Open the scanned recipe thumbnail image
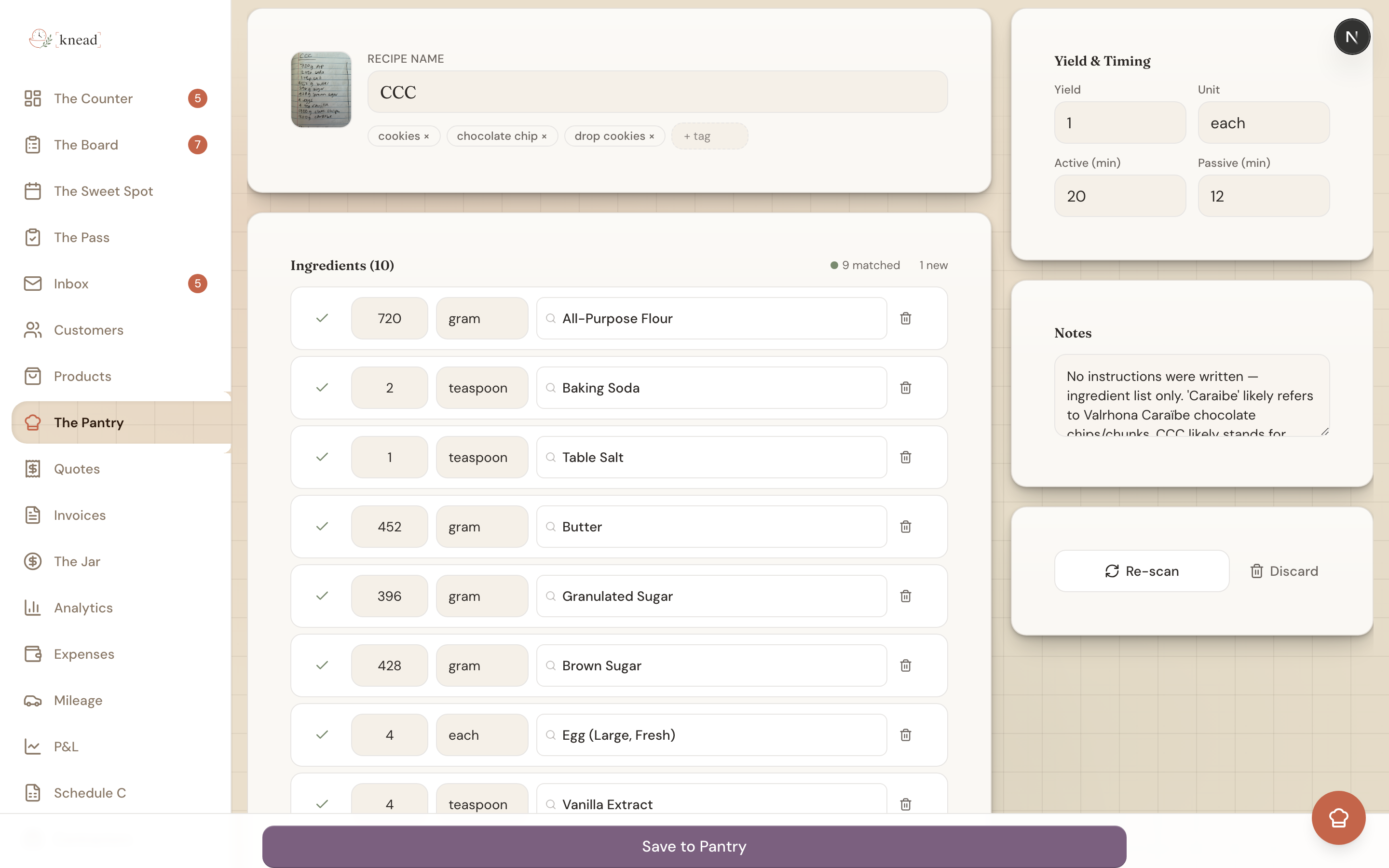Image resolution: width=1389 pixels, height=868 pixels. 321,90
